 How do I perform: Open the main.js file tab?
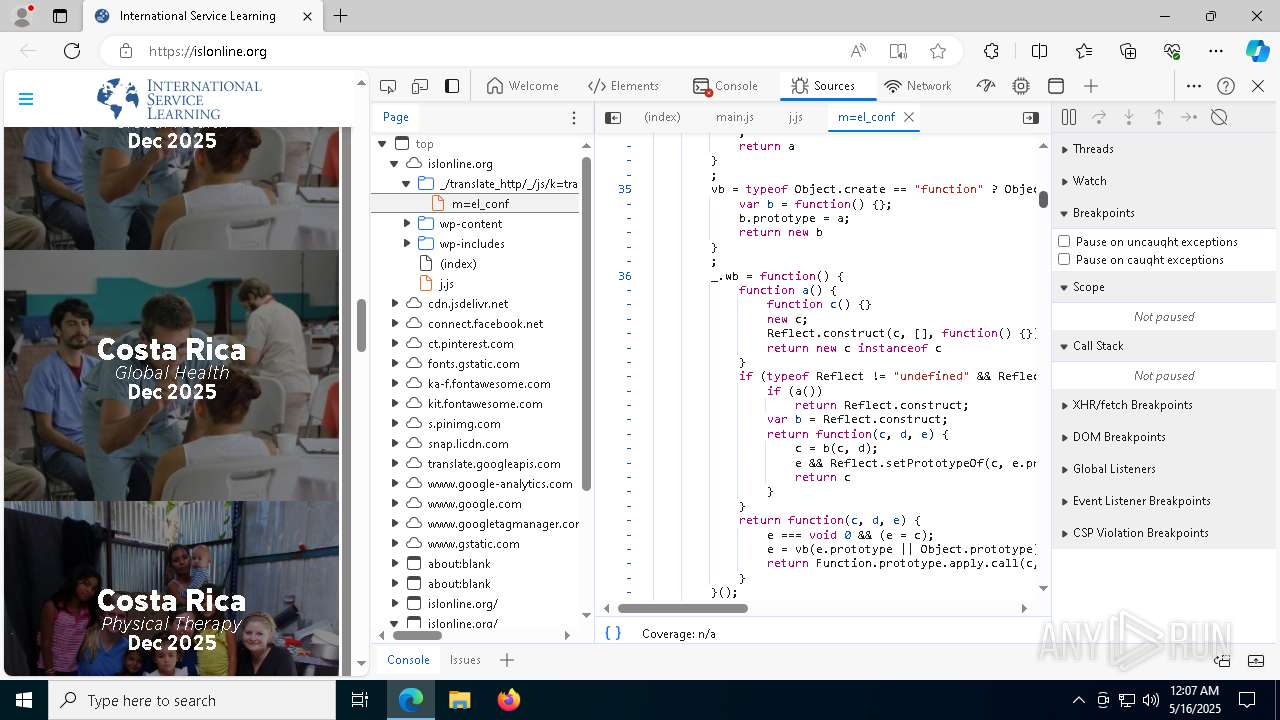tap(735, 117)
